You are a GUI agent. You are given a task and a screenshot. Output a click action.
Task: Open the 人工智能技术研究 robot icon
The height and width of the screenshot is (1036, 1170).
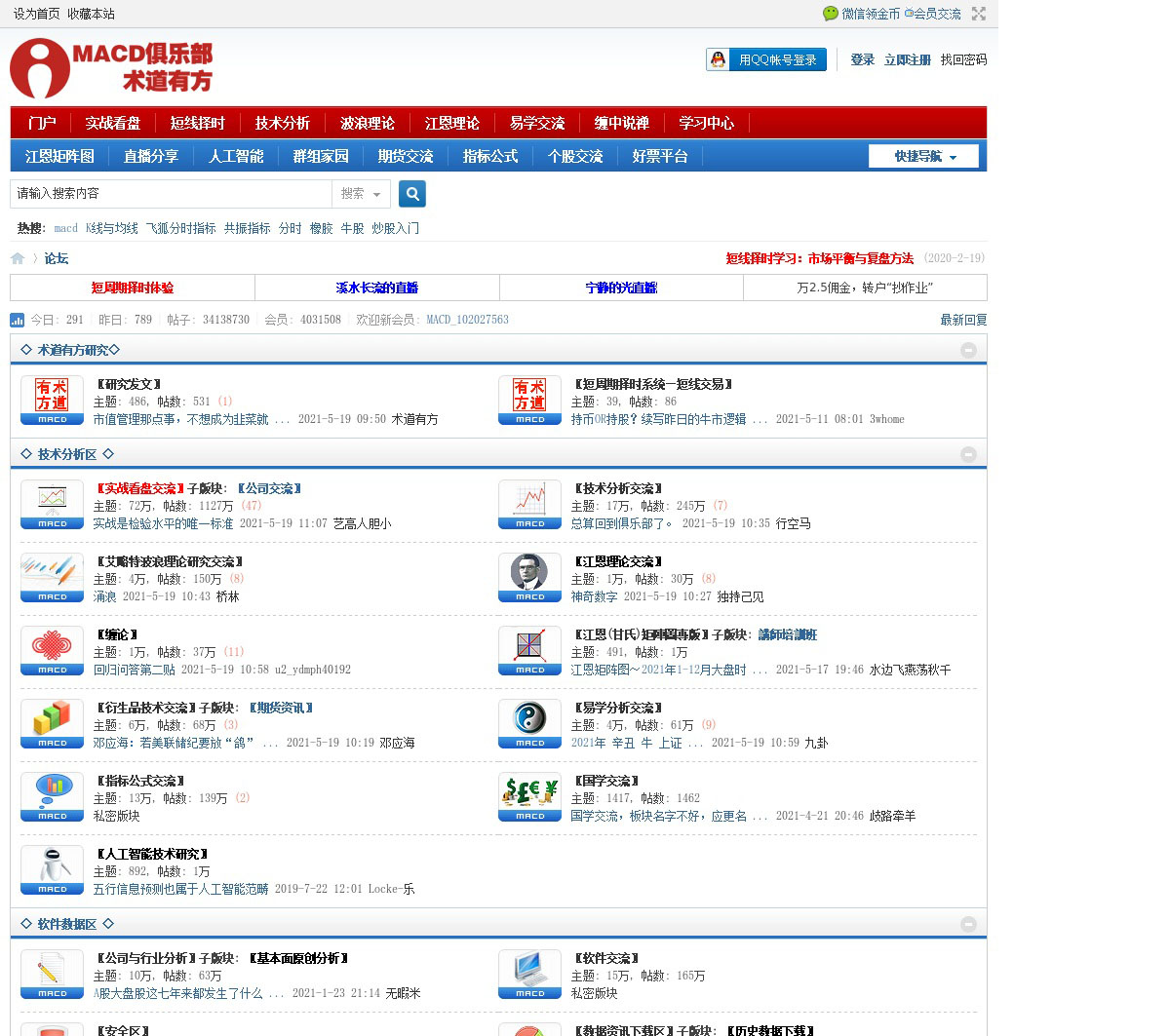[53, 870]
